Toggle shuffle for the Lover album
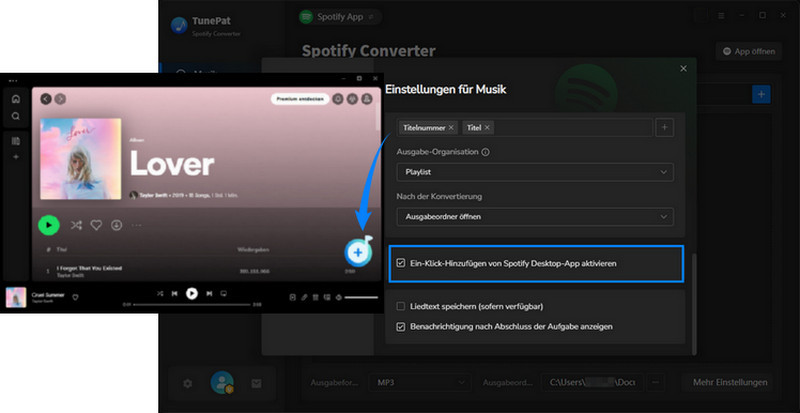 tap(76, 225)
